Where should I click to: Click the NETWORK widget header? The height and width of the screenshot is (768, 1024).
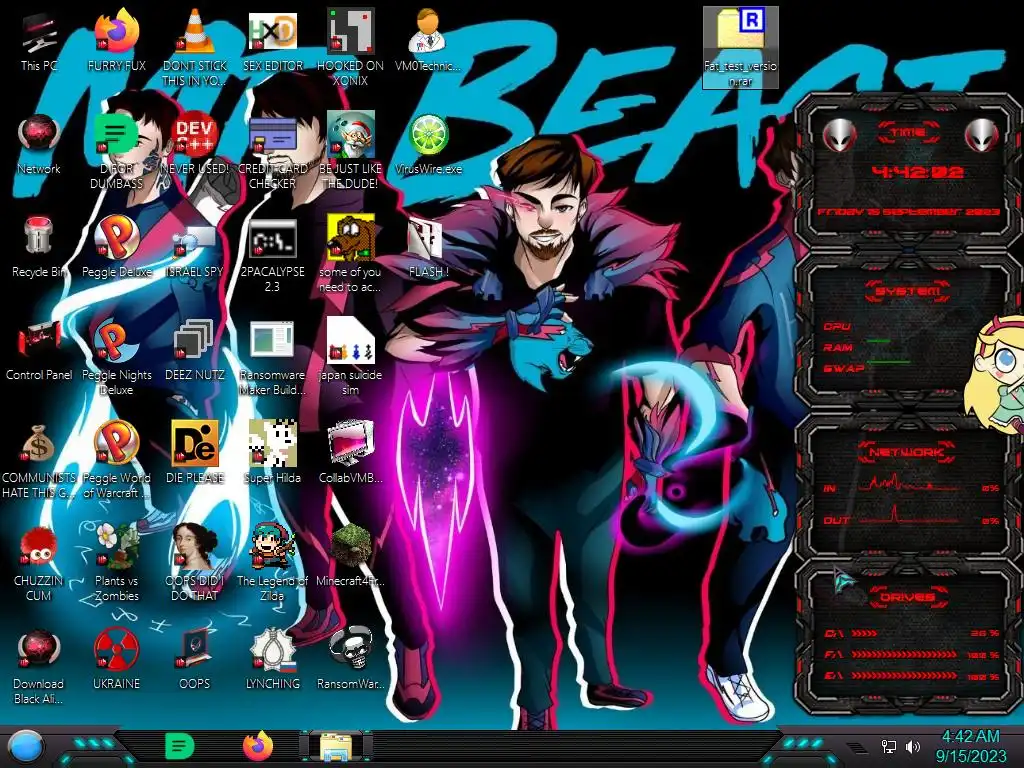click(908, 452)
